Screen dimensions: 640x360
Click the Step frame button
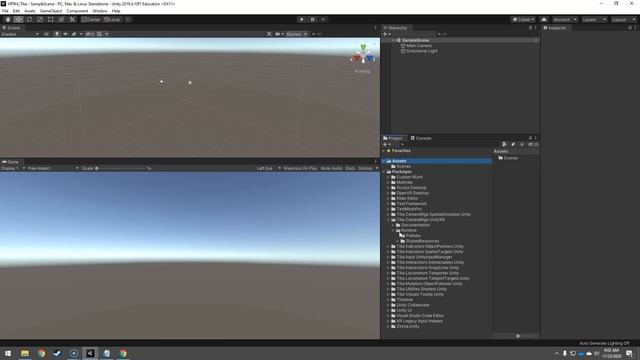[323, 20]
